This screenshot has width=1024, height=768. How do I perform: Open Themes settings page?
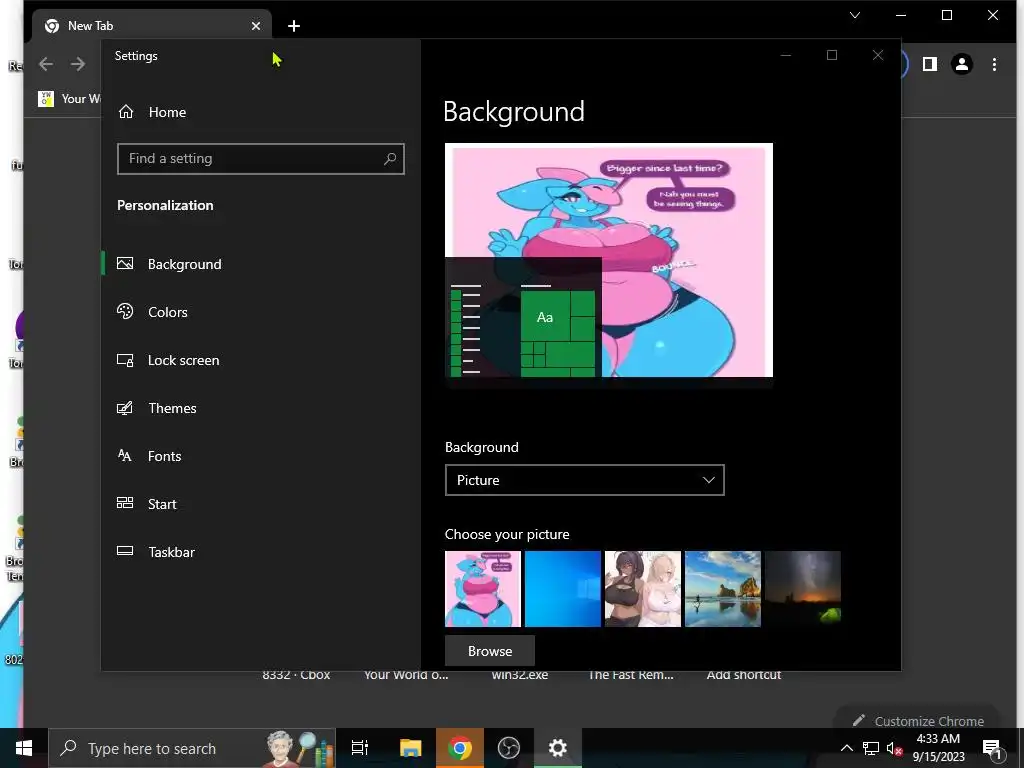(x=172, y=408)
